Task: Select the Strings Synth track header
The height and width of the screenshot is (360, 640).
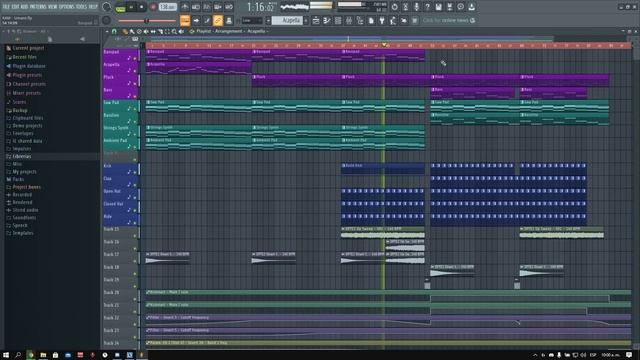Action: 120,131
